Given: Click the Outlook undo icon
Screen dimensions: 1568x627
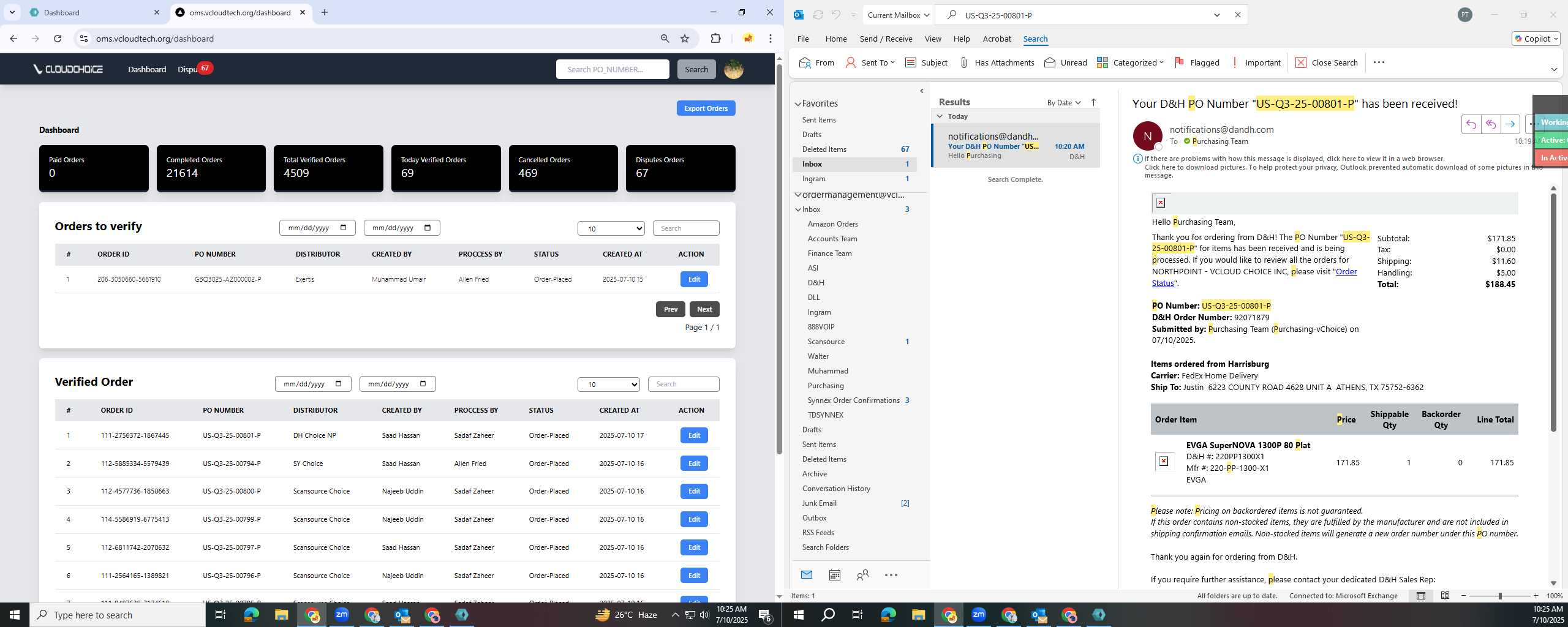Looking at the screenshot, I should [836, 15].
